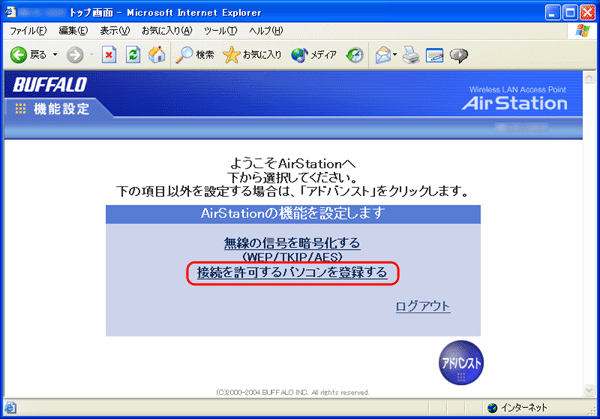The image size is (600, 419).
Task: Click the AirStation logo in header
Action: 514,103
